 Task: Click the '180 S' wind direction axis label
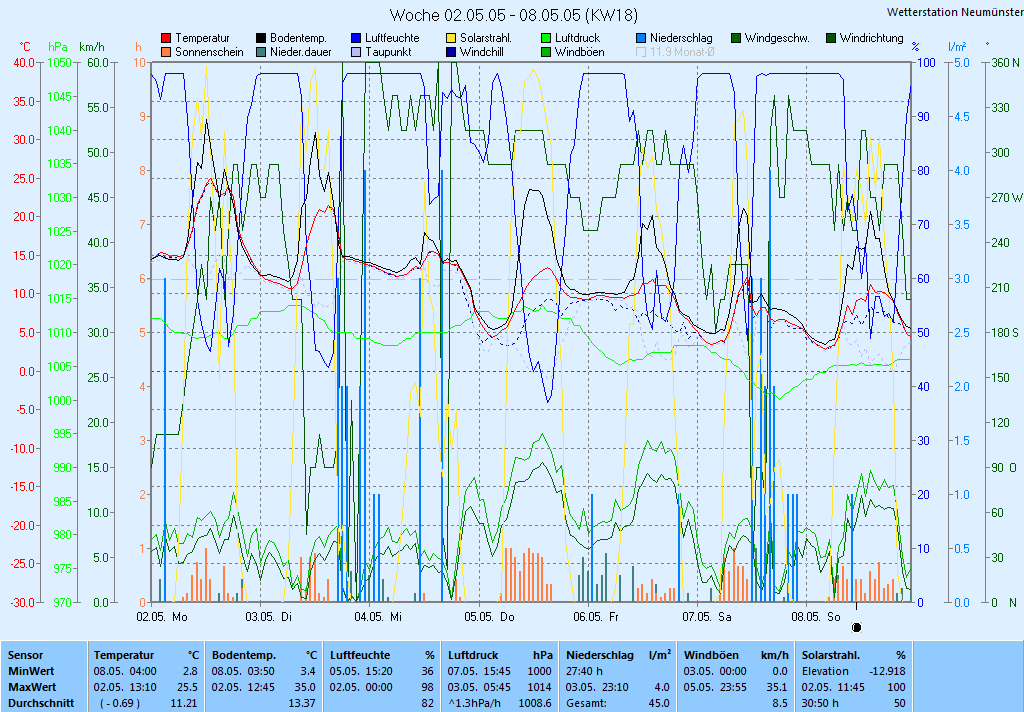[x=1005, y=332]
